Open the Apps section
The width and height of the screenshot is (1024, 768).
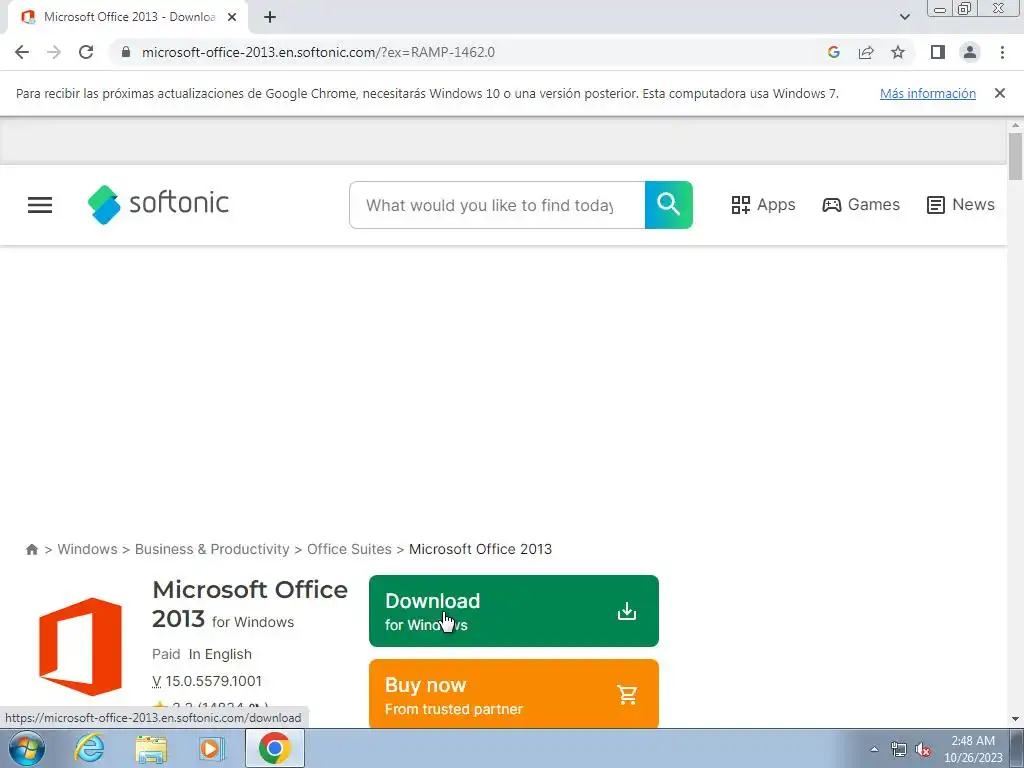[x=763, y=204]
